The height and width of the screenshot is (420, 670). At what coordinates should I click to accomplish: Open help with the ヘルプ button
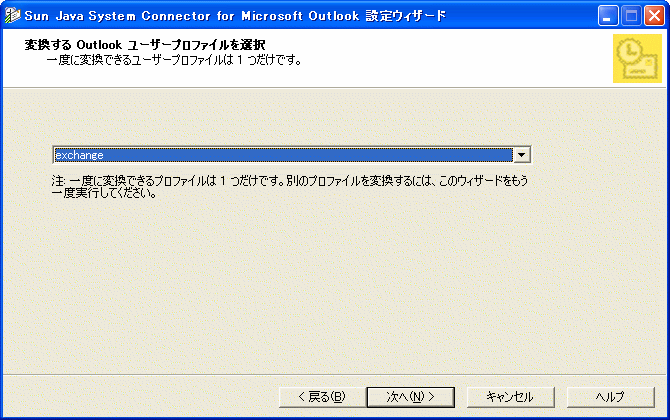tap(611, 397)
